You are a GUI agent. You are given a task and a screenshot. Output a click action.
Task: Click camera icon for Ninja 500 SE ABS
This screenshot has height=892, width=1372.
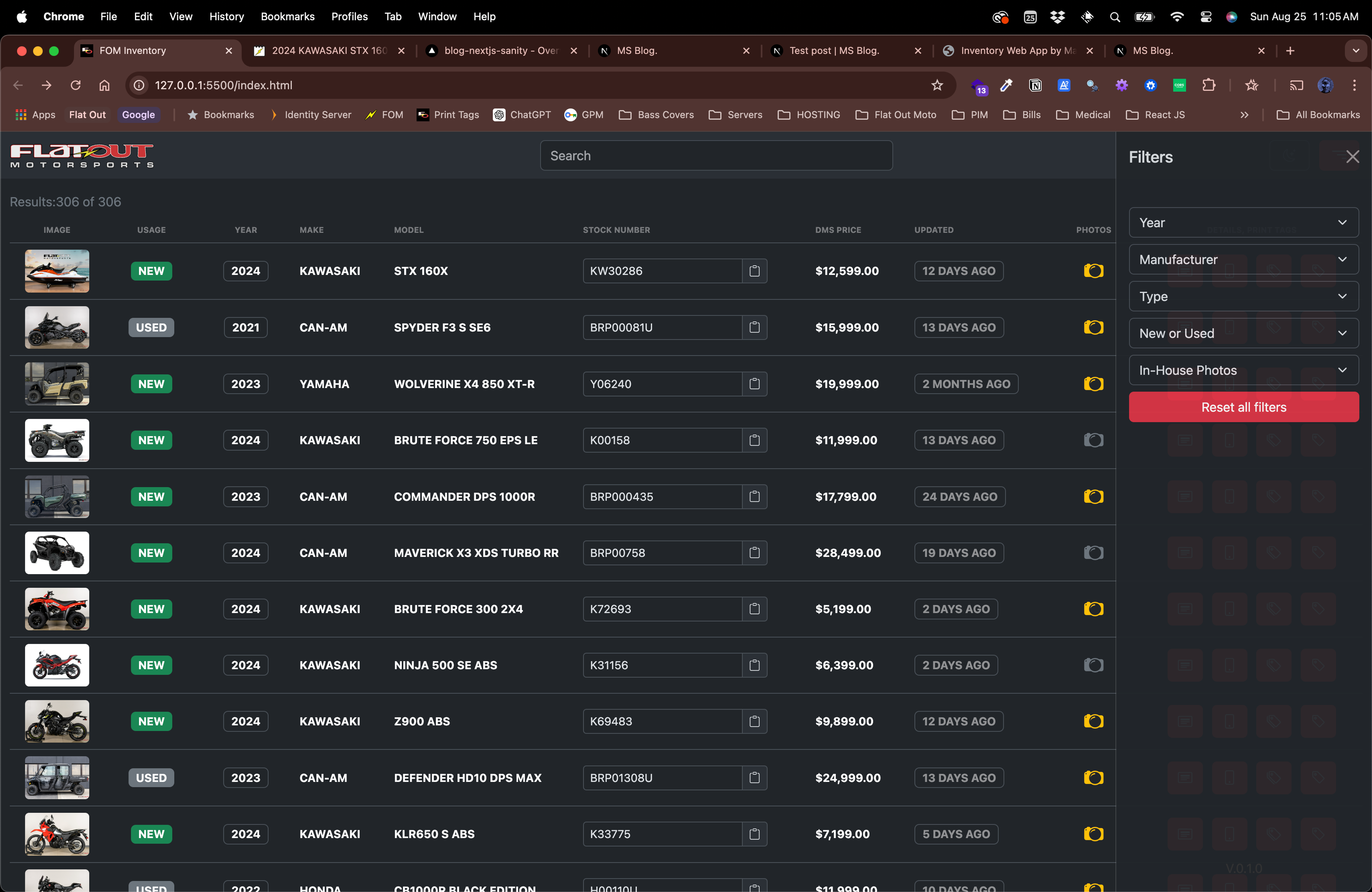1093,665
